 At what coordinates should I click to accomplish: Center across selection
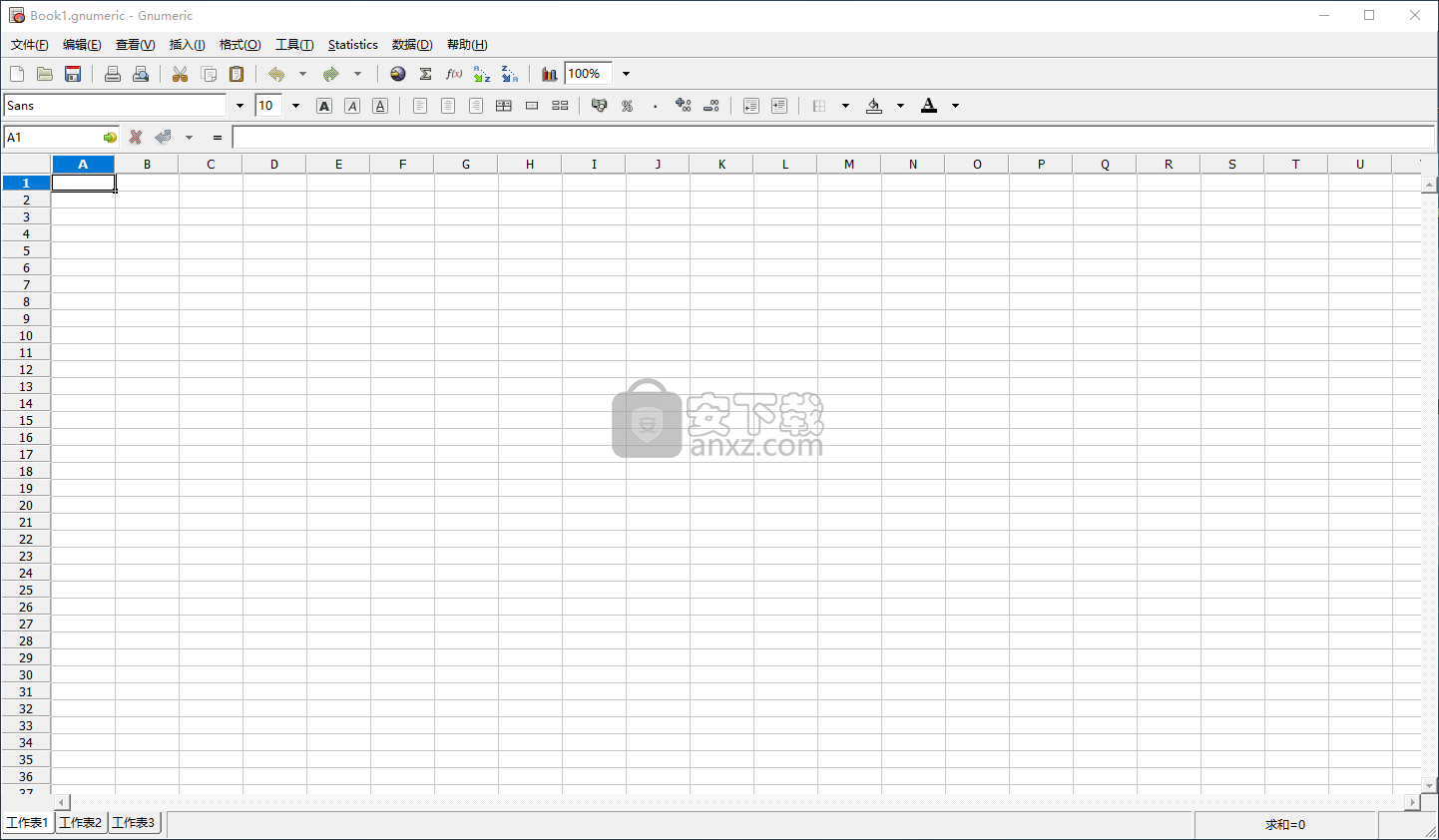coord(504,106)
